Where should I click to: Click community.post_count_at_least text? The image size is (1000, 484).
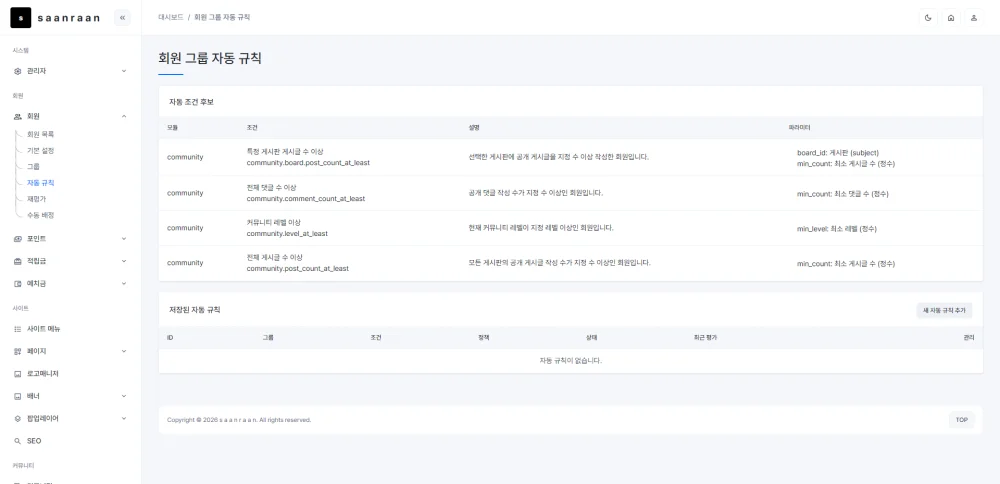click(x=297, y=268)
